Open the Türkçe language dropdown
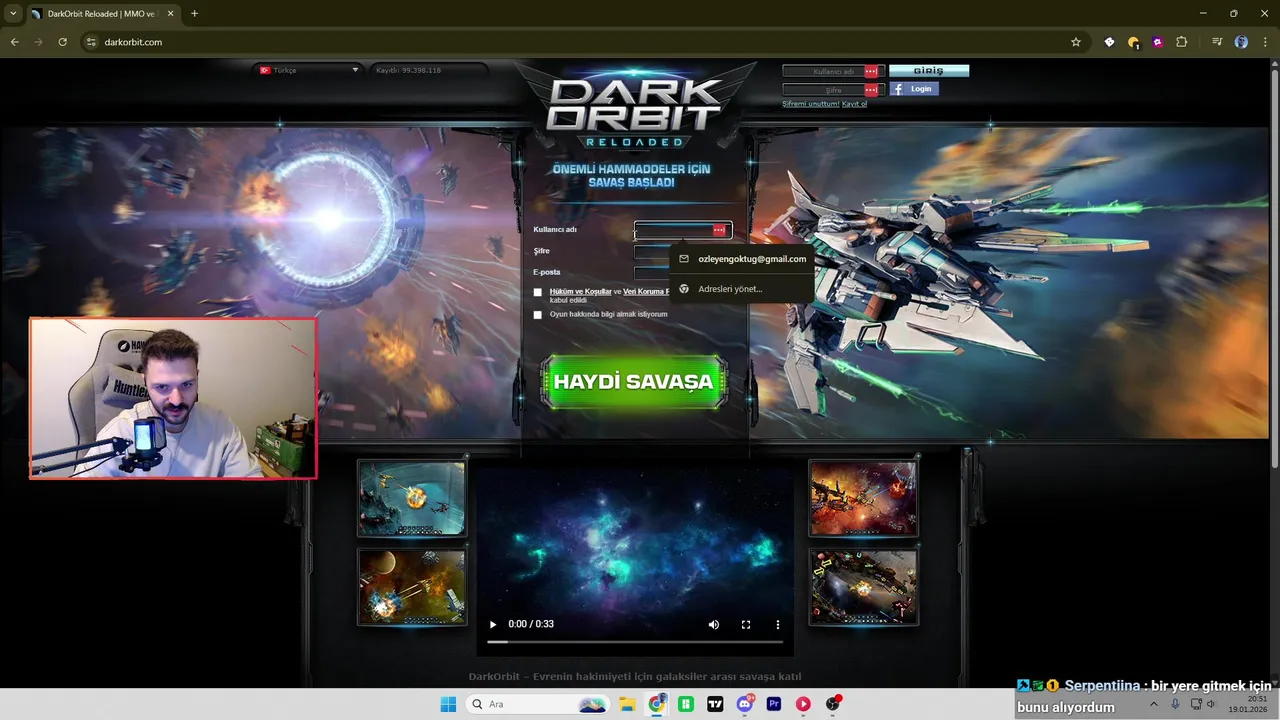This screenshot has width=1280, height=720. (308, 70)
